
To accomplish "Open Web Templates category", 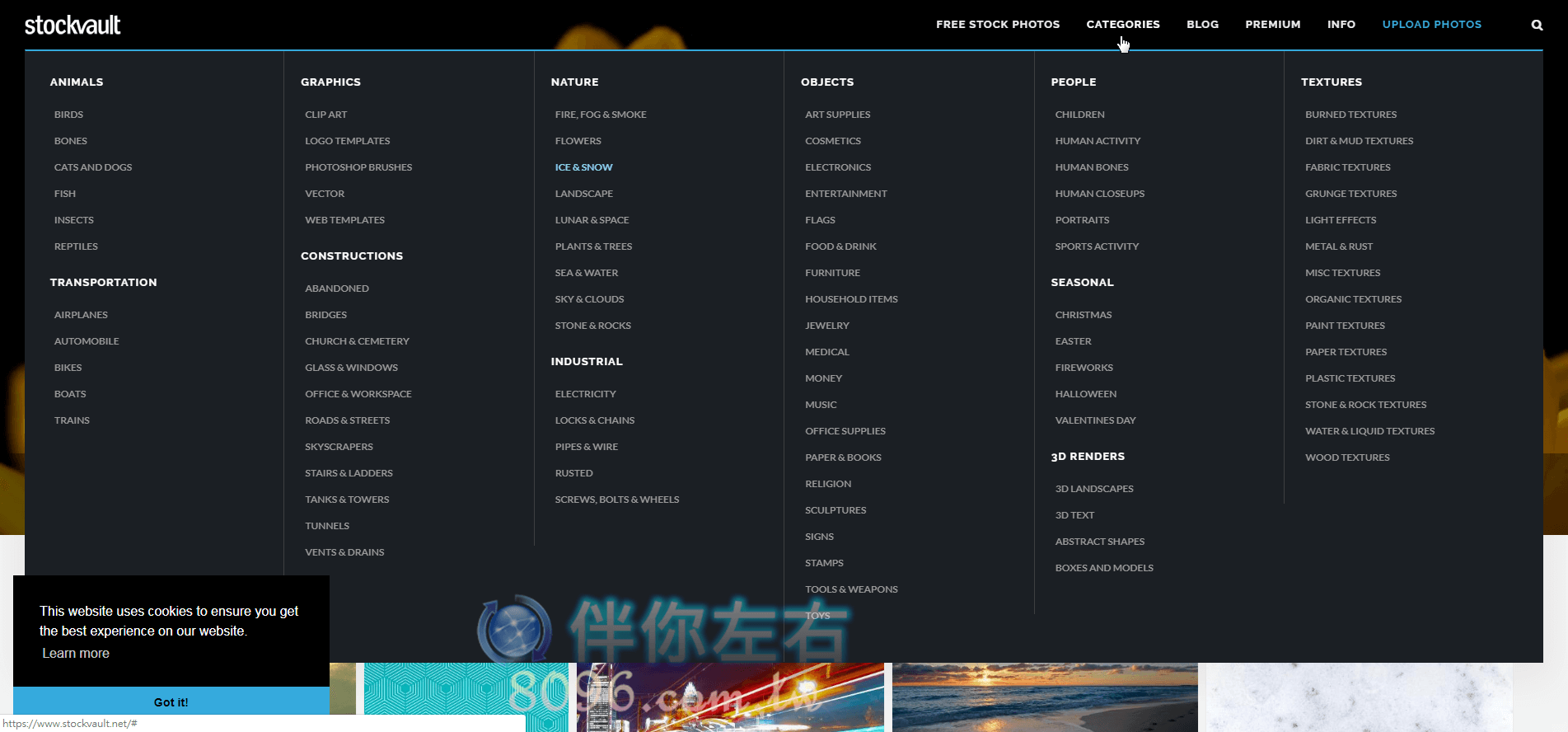I will tap(344, 220).
